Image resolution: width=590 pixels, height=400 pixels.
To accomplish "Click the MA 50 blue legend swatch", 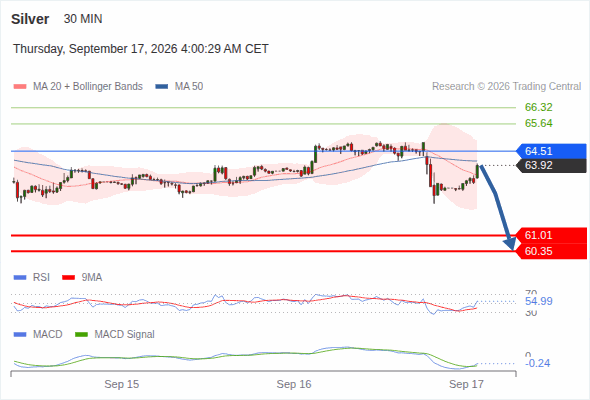I will click(x=162, y=87).
